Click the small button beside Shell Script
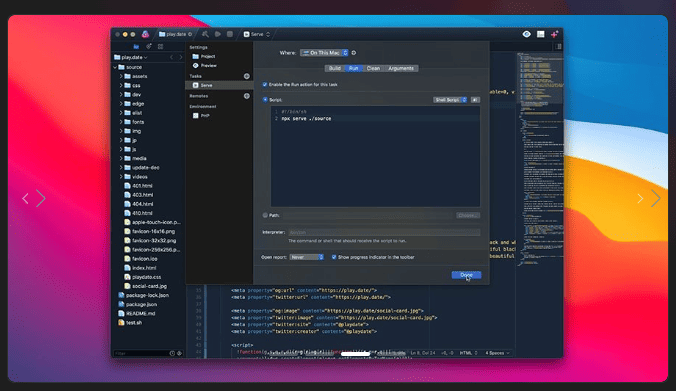 click(475, 100)
